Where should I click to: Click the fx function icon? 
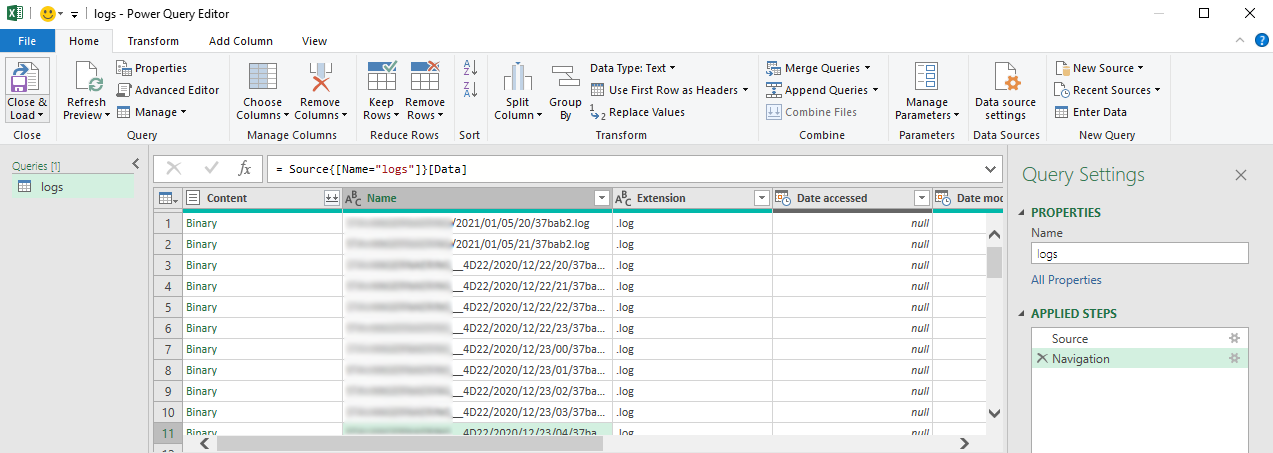[244, 169]
